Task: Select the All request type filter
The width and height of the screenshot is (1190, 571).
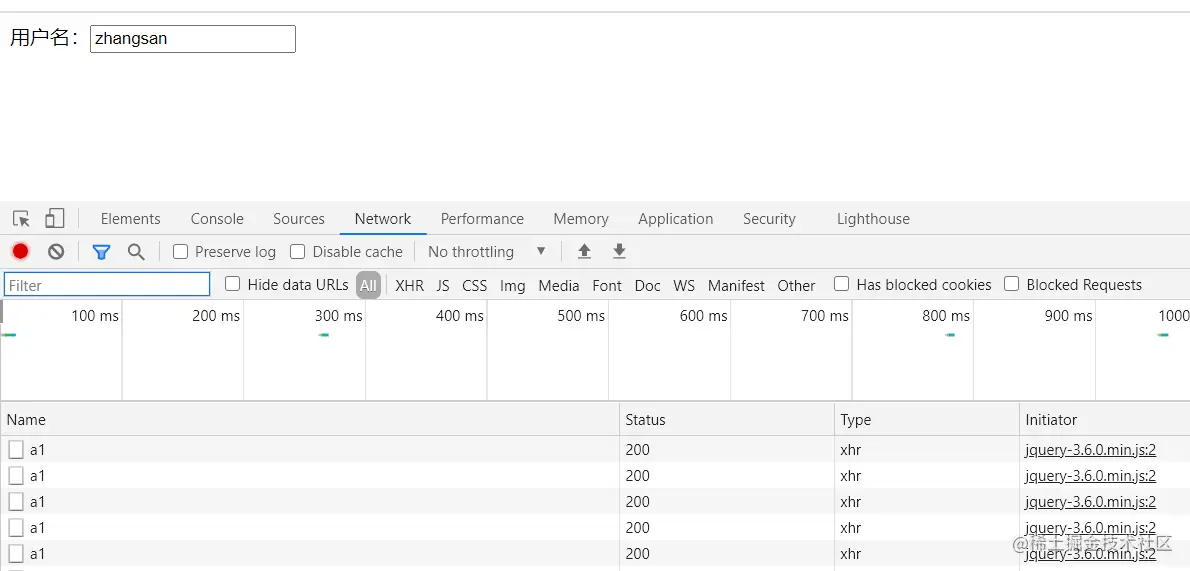Action: [x=368, y=286]
